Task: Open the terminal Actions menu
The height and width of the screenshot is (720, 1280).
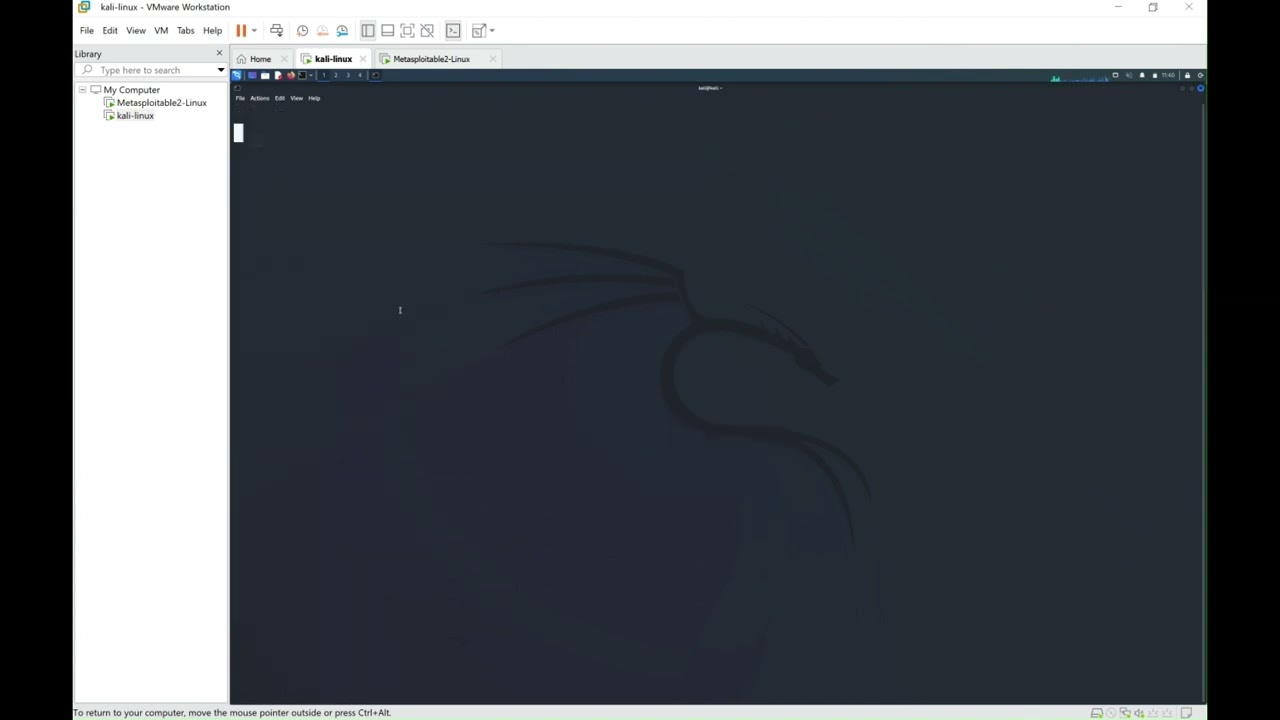Action: (x=260, y=98)
